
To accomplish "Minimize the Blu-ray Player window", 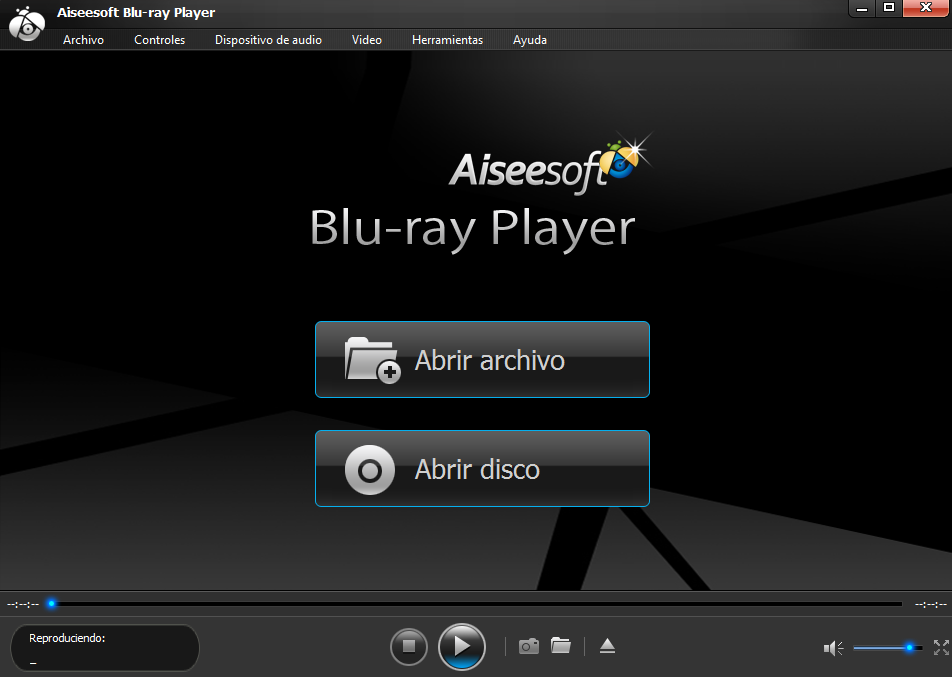I will coord(862,8).
